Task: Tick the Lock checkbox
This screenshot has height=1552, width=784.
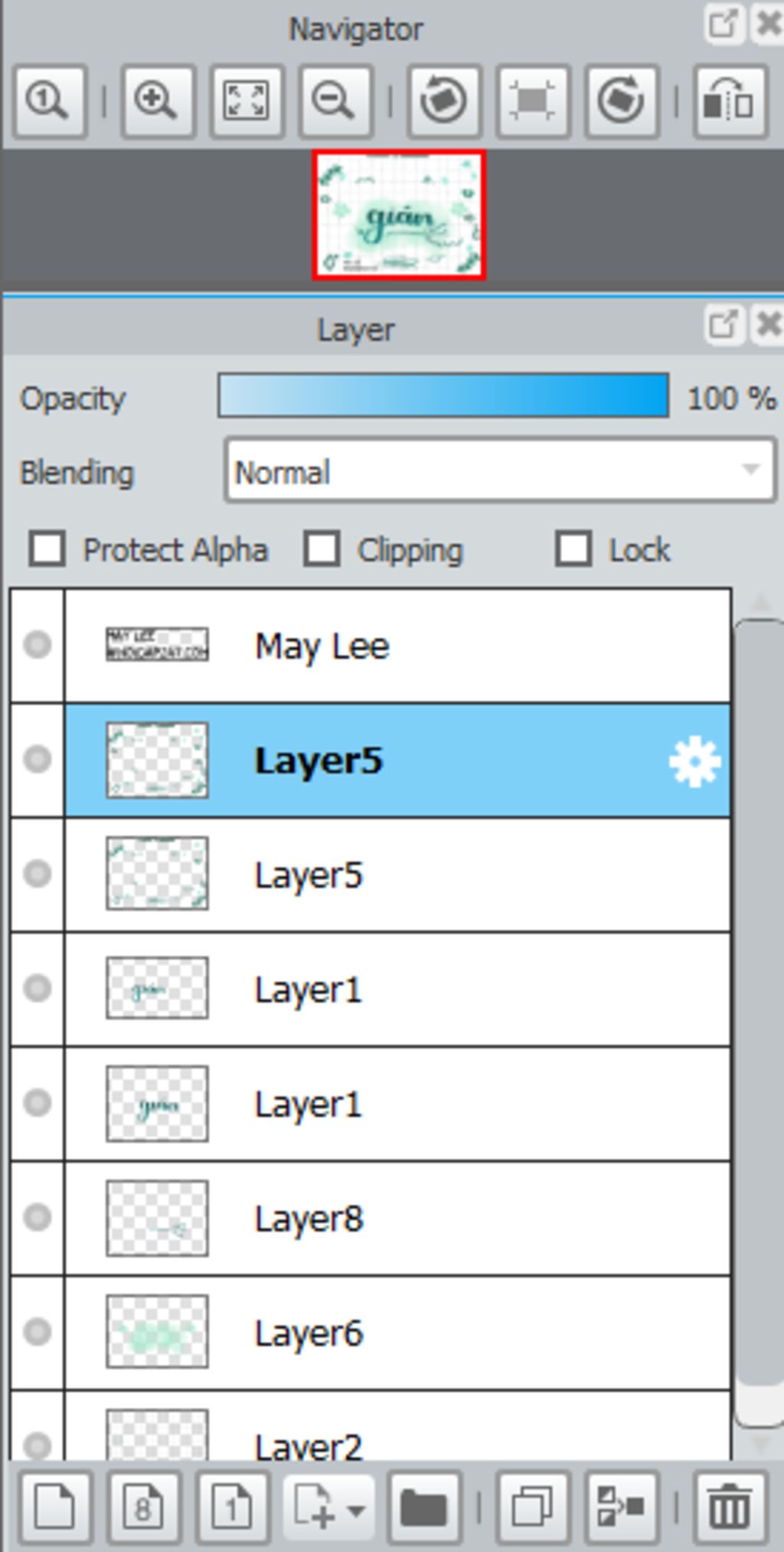Action: click(573, 549)
